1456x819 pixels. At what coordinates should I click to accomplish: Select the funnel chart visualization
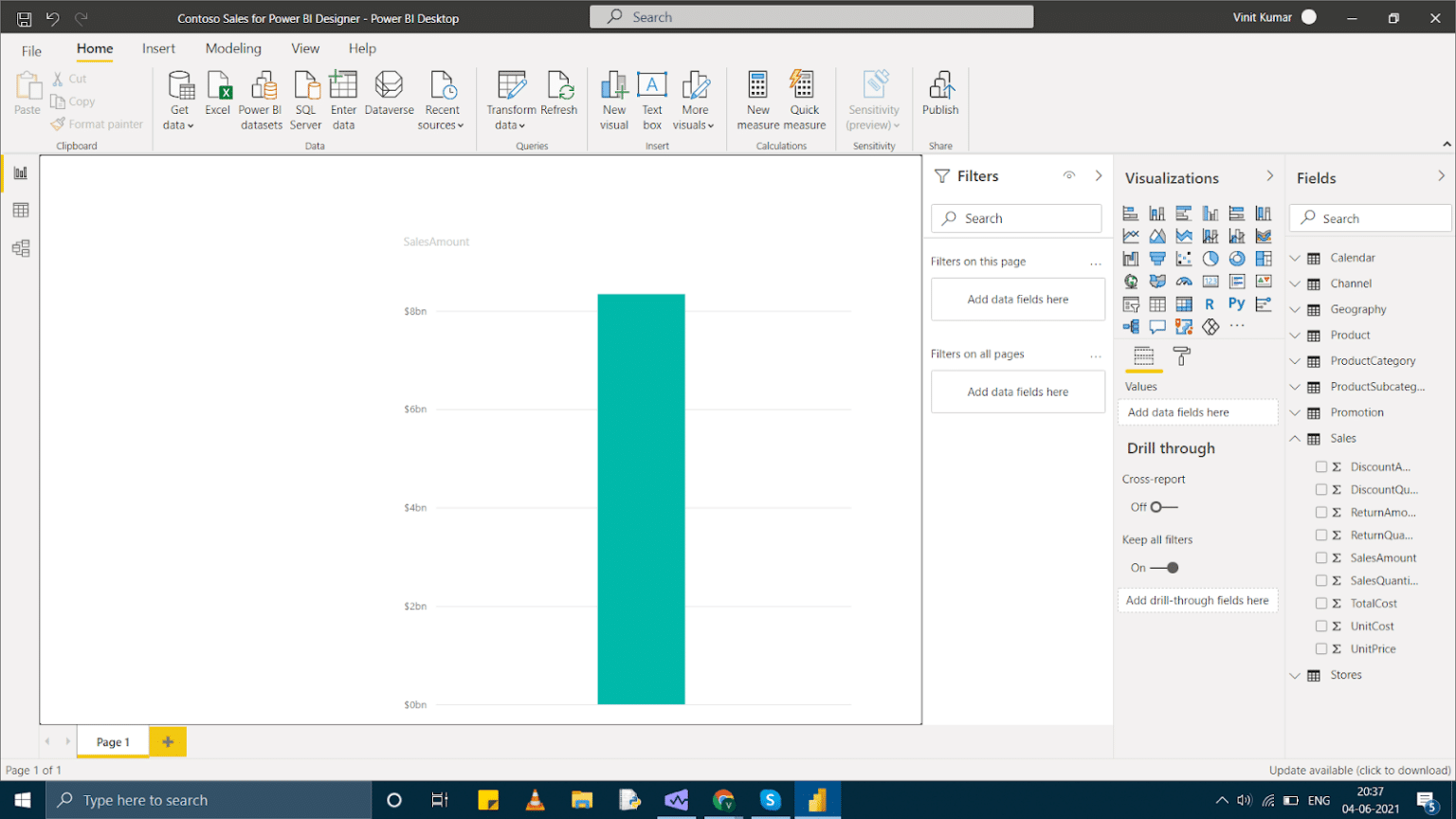pos(1157,258)
